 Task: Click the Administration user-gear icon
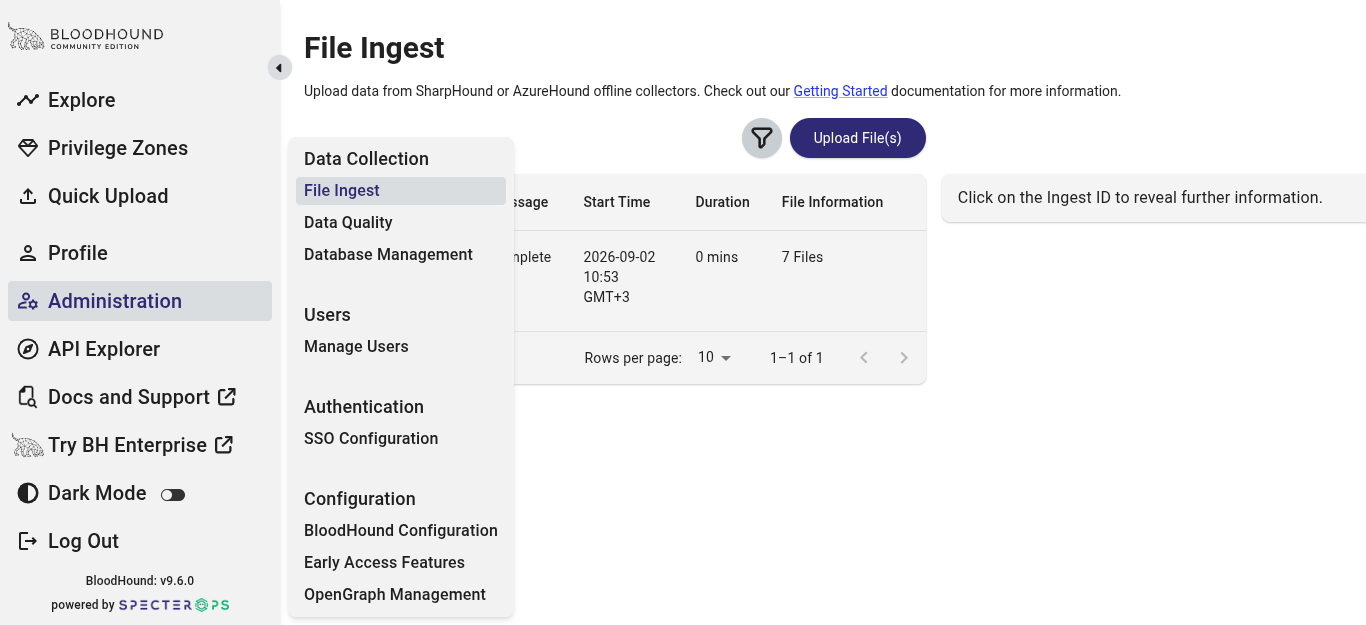coord(28,301)
